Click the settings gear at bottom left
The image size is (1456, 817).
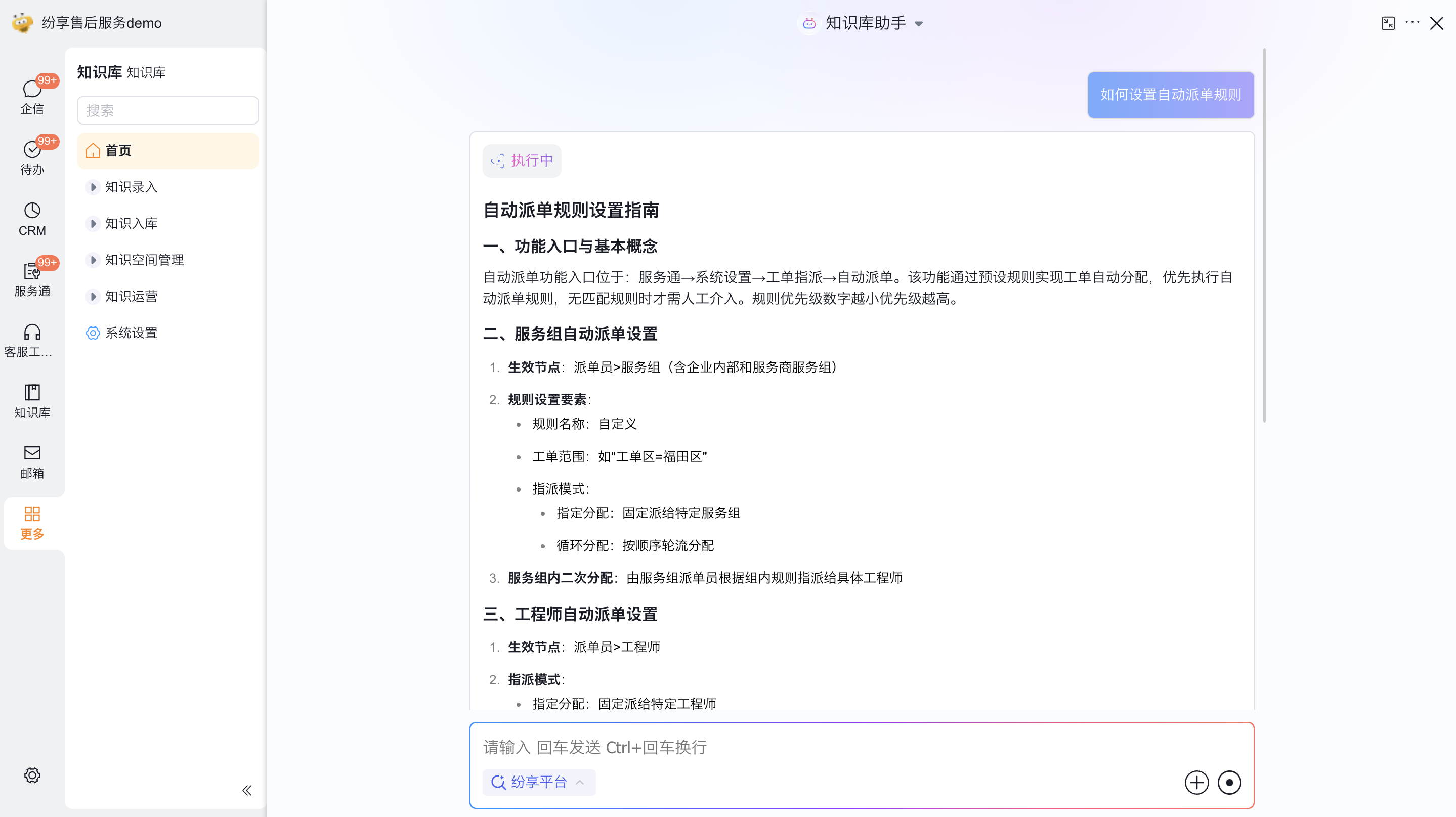(x=32, y=774)
